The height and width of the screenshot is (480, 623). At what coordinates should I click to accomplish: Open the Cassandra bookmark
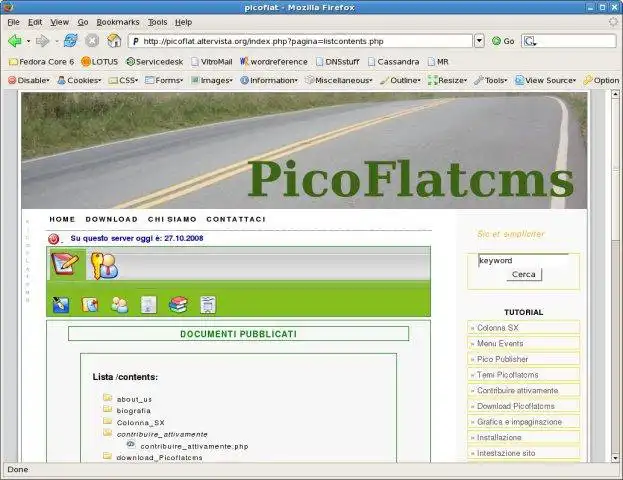[x=393, y=62]
